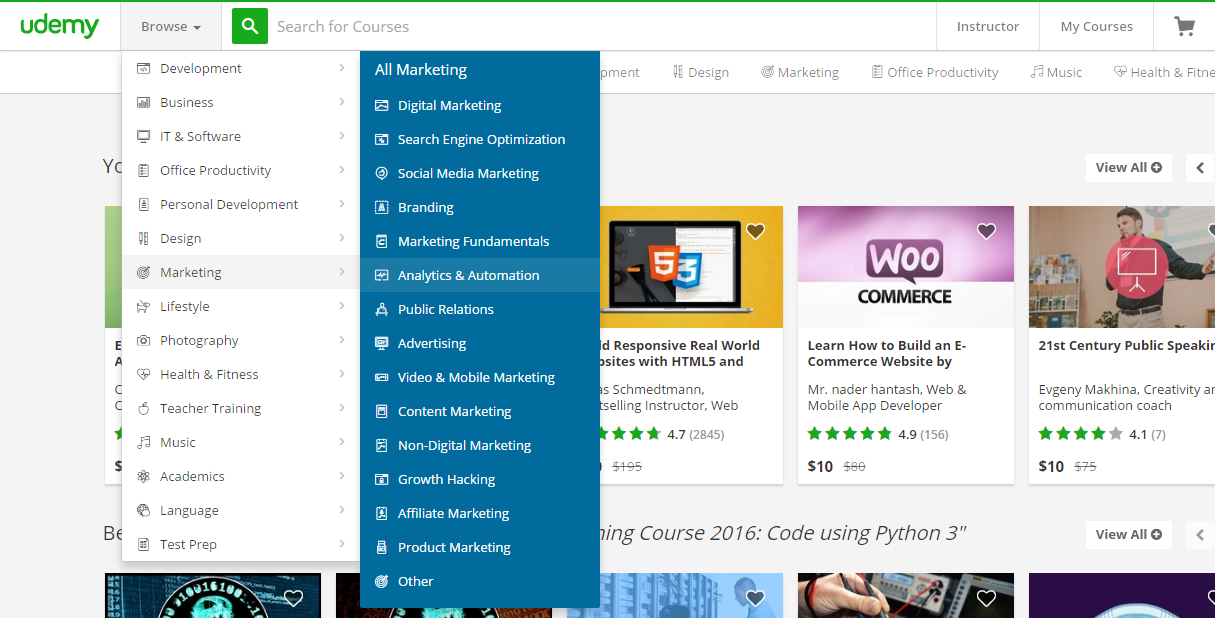Click the Growth Hacking icon
The width and height of the screenshot is (1215, 618).
pyautogui.click(x=381, y=479)
